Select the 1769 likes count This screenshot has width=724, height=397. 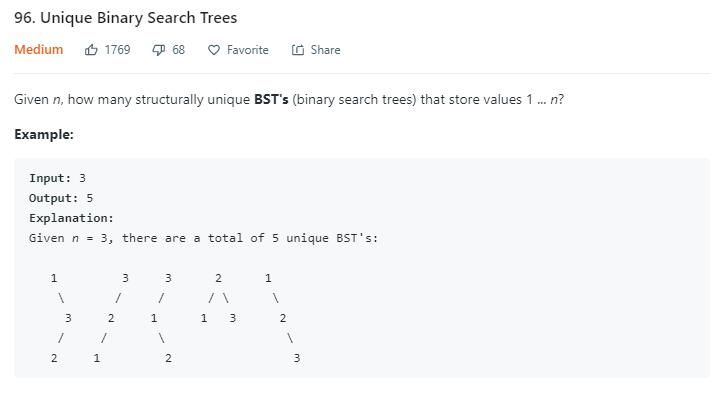[x=117, y=50]
